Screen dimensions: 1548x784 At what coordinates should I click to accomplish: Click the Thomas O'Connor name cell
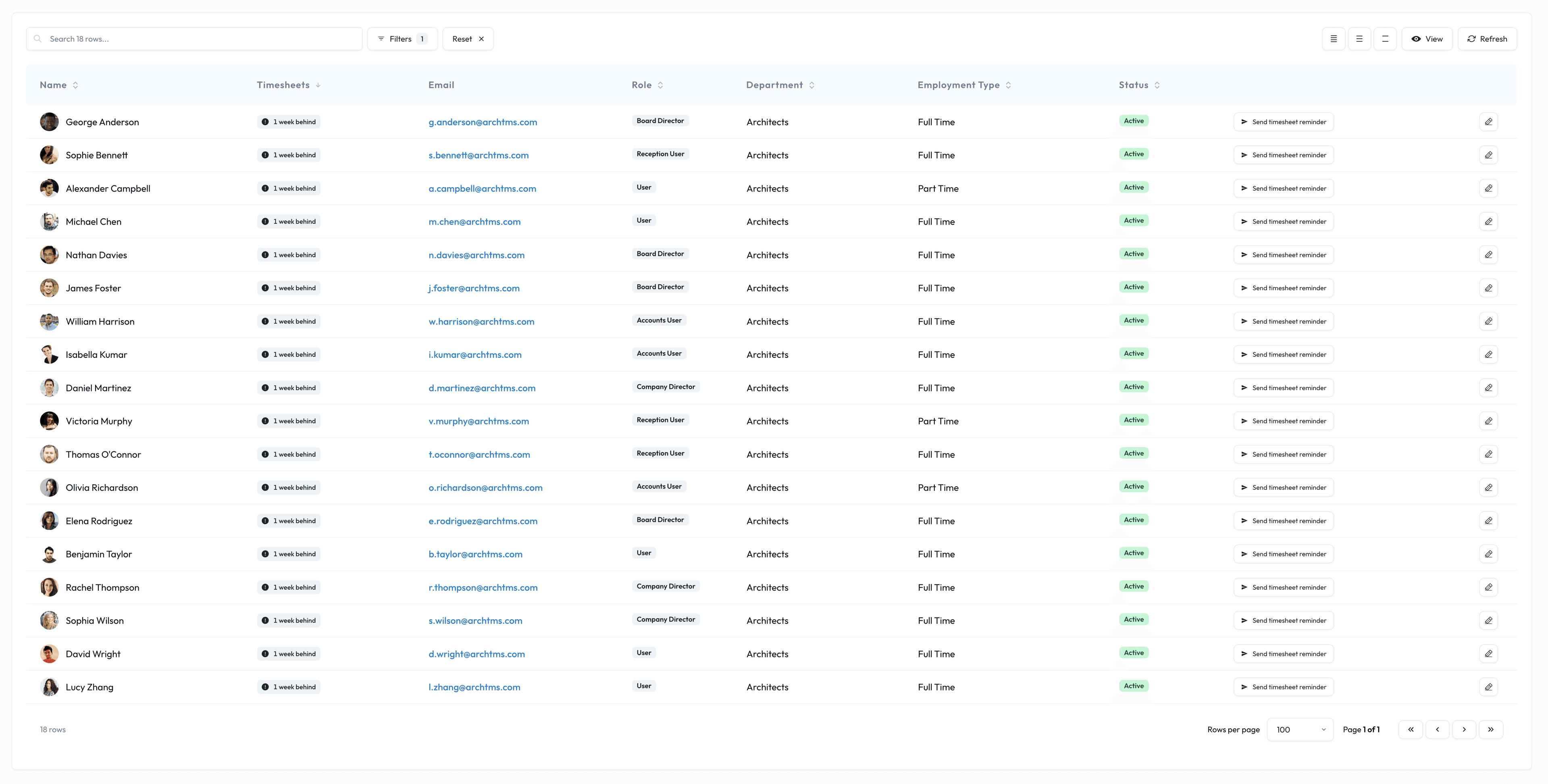(x=103, y=455)
